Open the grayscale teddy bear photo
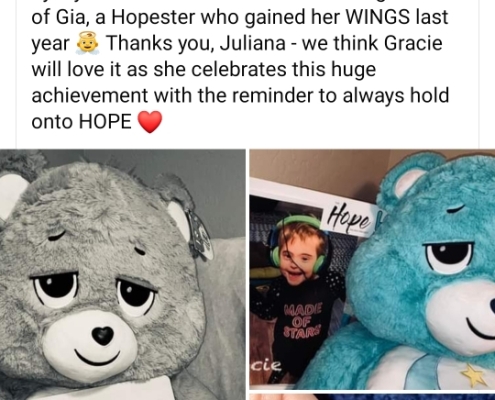This screenshot has height=400, width=495. (x=123, y=274)
